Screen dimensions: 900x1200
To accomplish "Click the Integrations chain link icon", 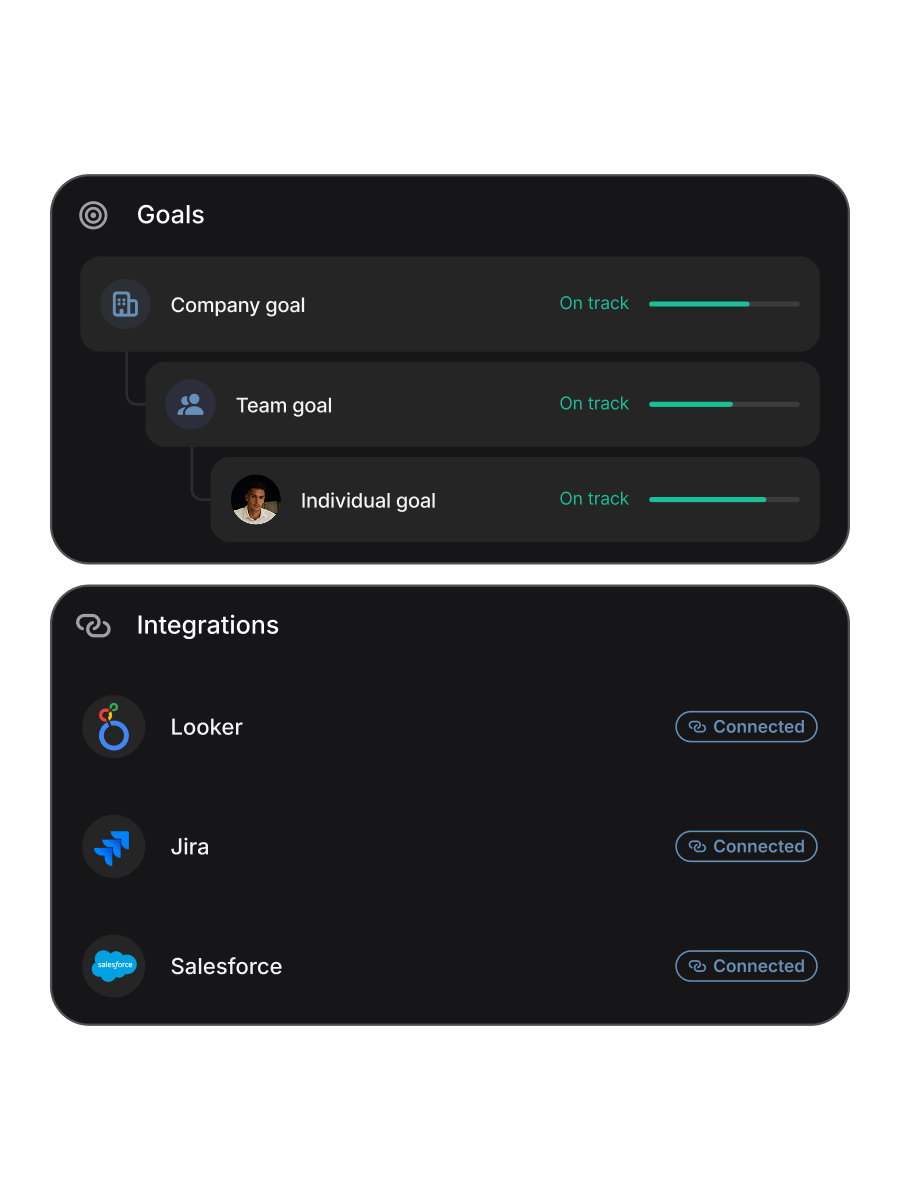I will (x=93, y=625).
